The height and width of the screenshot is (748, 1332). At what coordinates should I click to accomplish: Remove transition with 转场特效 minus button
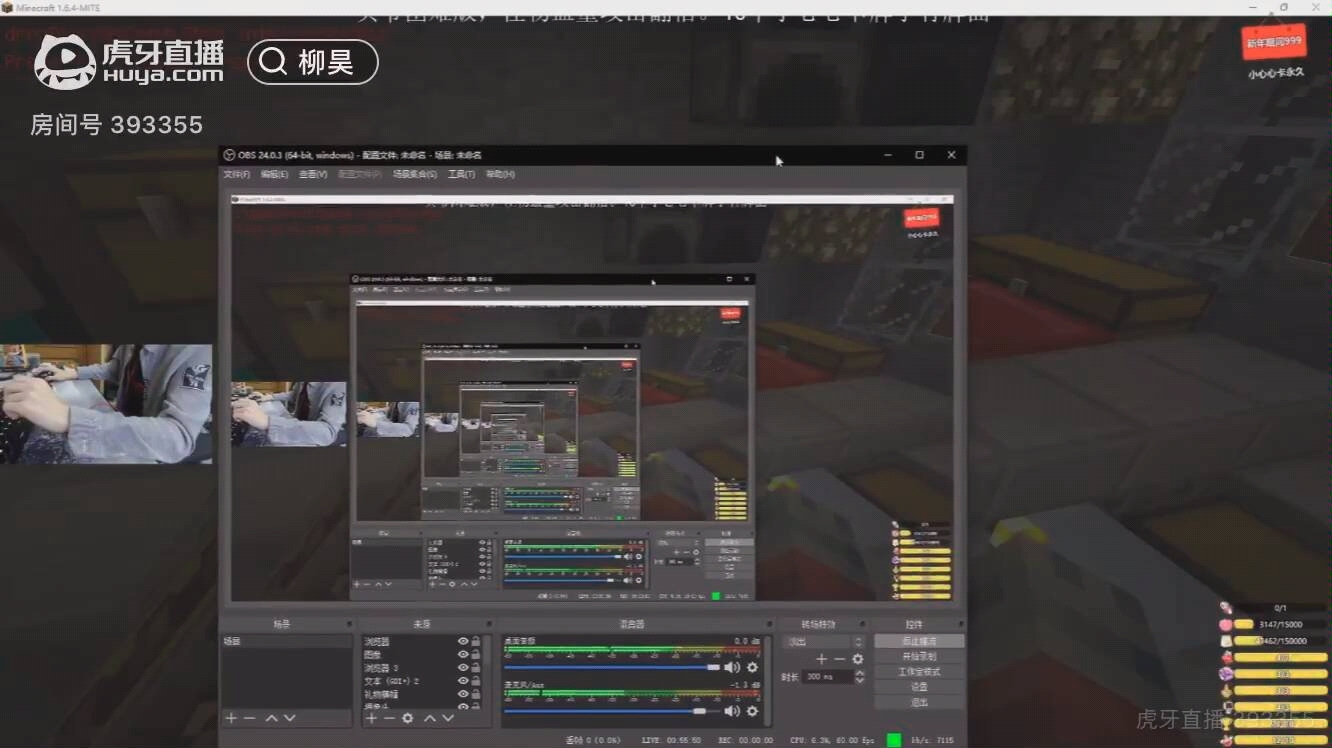[x=839, y=658]
